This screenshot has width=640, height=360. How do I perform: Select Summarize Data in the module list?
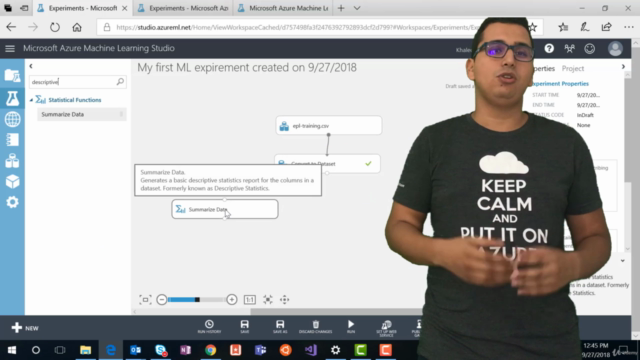[x=81, y=115]
